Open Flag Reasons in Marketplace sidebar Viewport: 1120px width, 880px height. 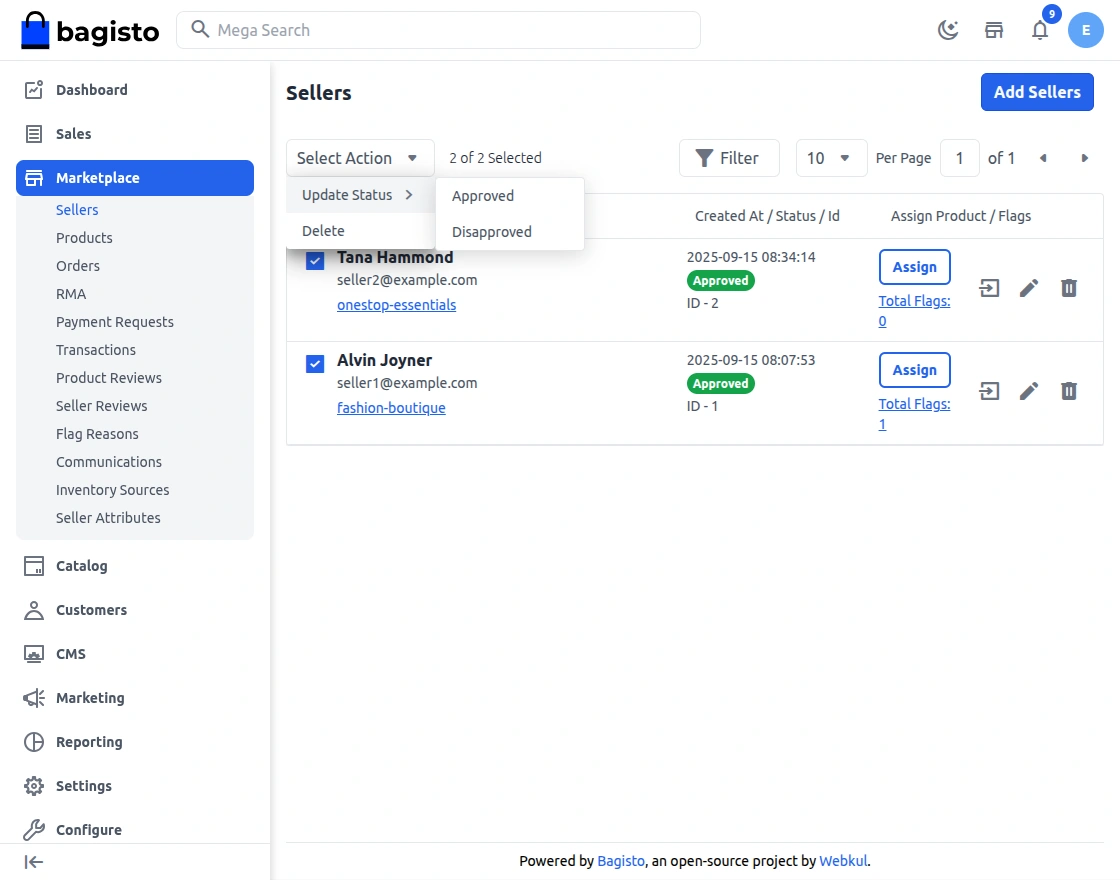coord(97,434)
